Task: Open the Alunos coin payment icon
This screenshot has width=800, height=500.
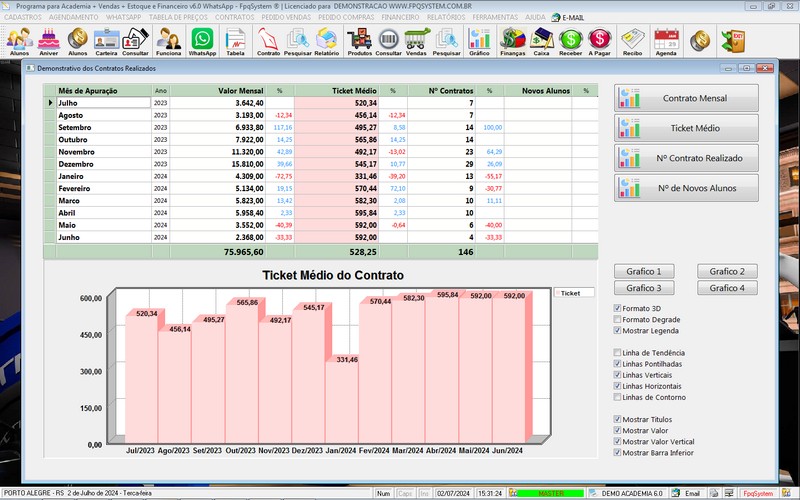Action: (78, 41)
